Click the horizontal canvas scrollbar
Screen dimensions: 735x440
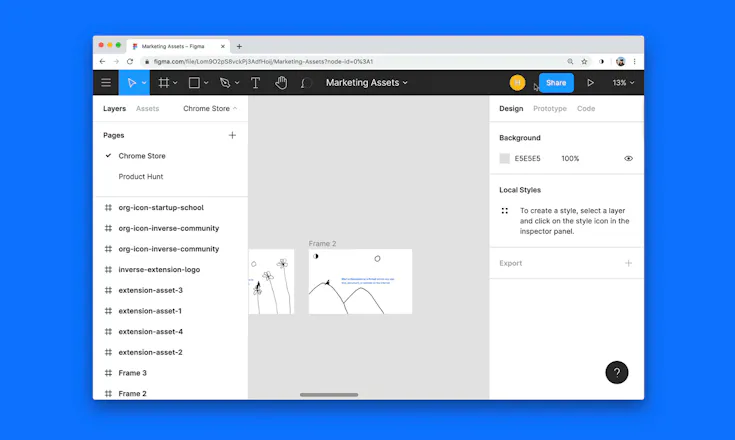point(329,395)
